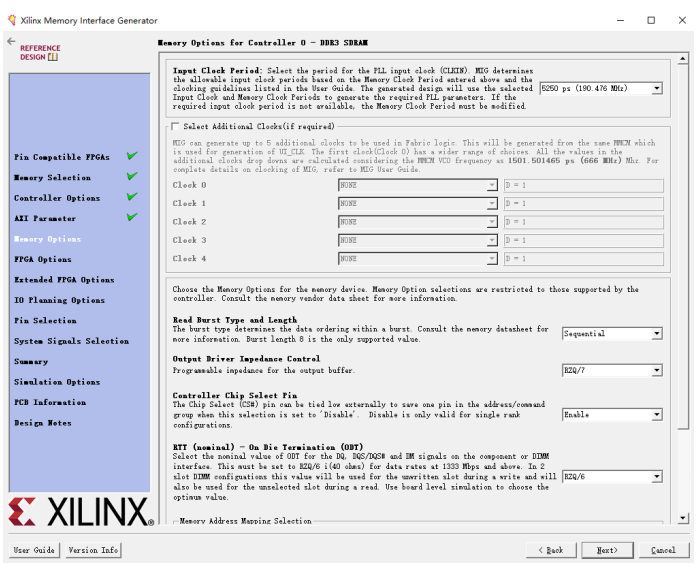
Task: Click the Xilinx logo in sidebar
Action: [x=81, y=512]
